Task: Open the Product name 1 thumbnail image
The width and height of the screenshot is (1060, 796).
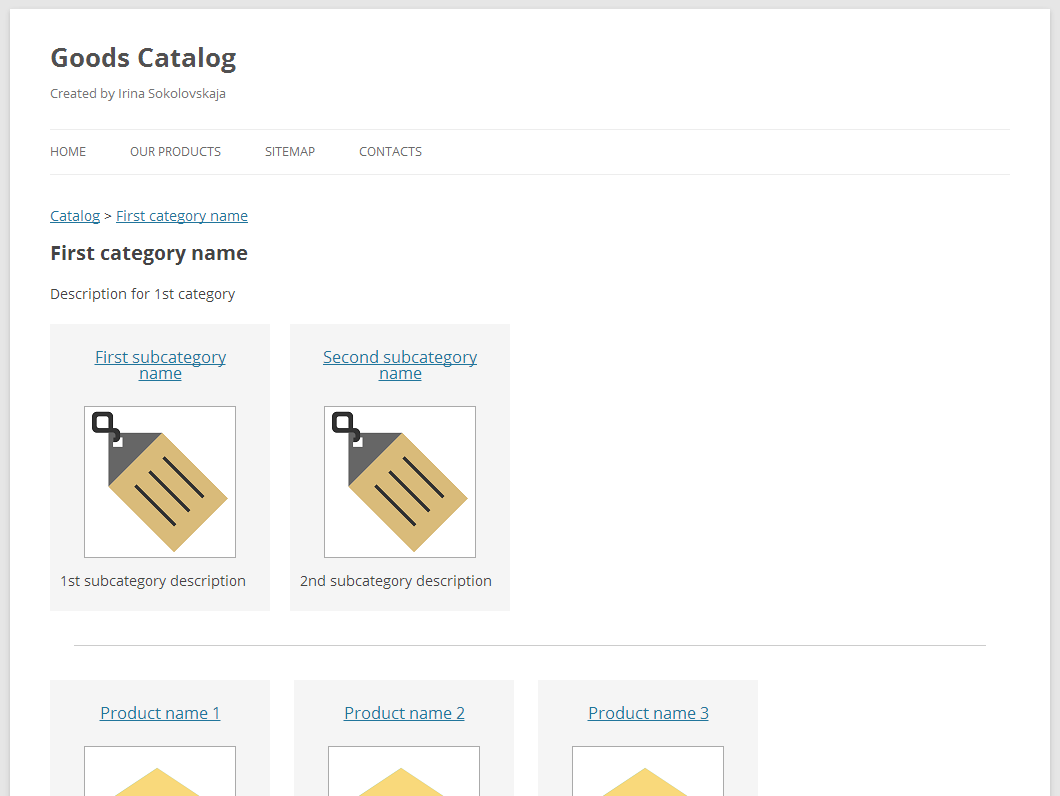Action: point(160,772)
